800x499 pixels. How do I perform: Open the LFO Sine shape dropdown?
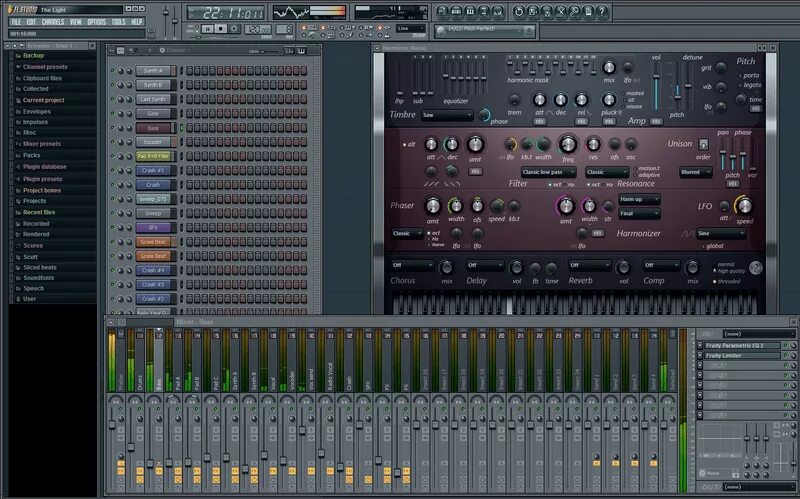tap(721, 233)
